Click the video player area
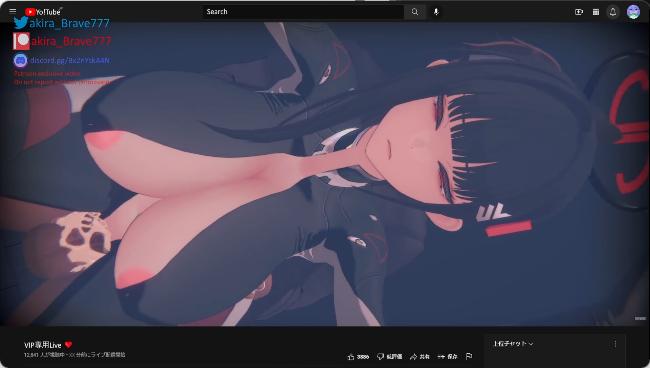650x368 pixels. pyautogui.click(x=325, y=174)
